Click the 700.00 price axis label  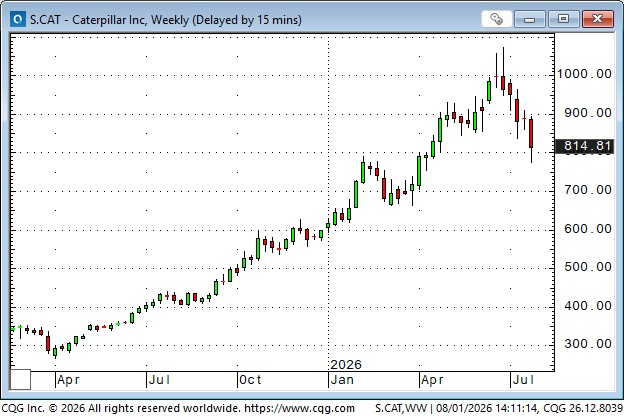point(588,190)
